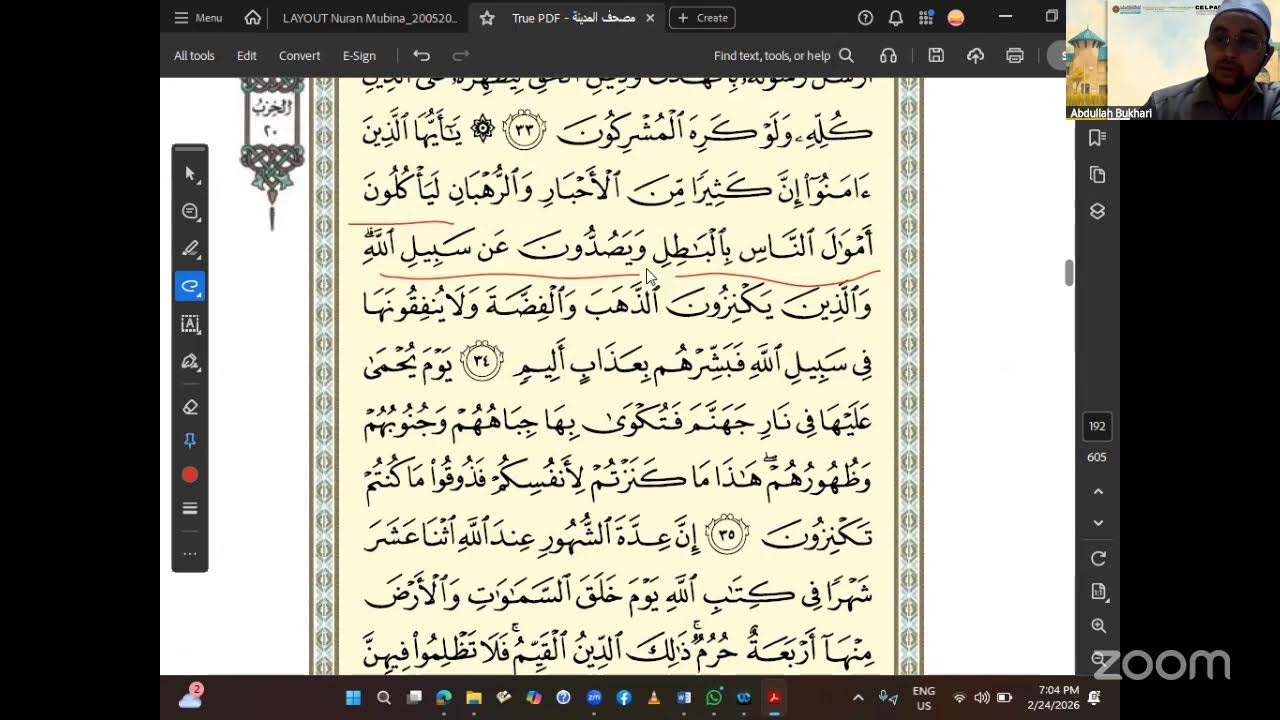
Task: Open All tools panel
Action: point(194,56)
